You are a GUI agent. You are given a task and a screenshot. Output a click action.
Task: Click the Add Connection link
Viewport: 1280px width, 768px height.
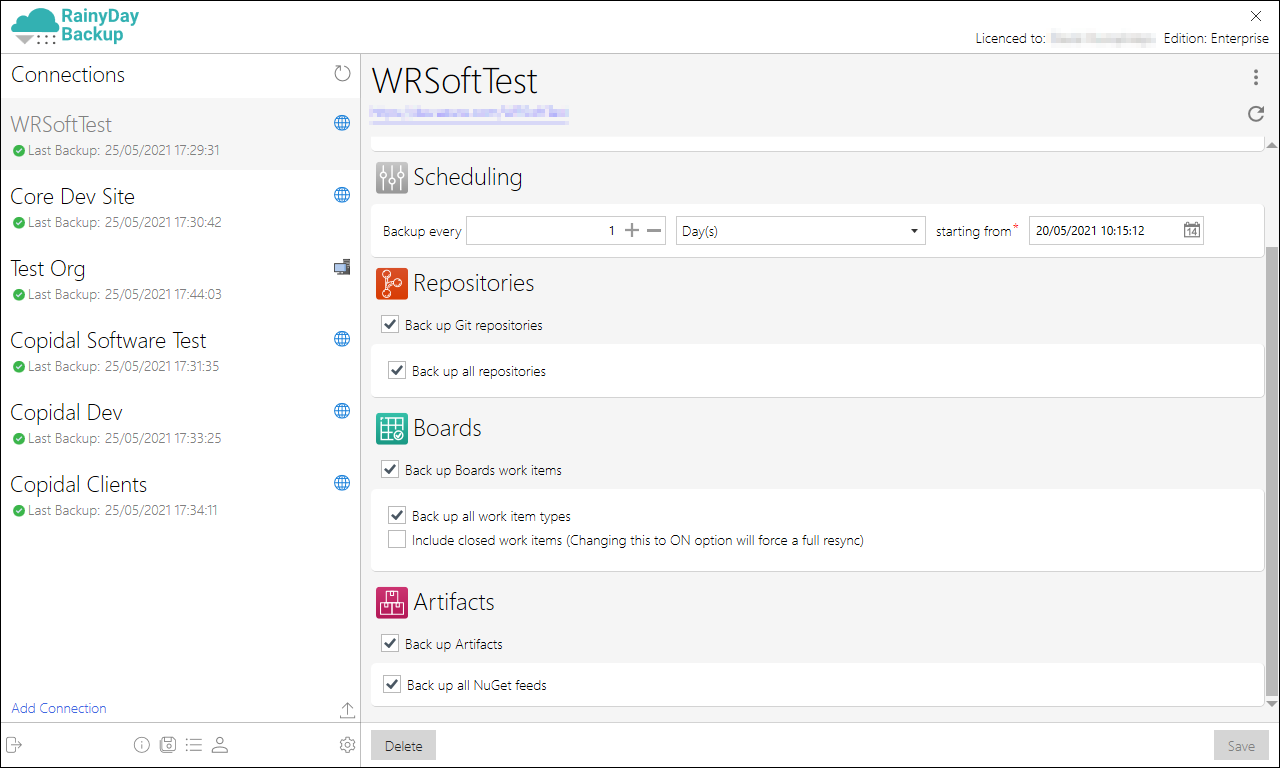tap(59, 708)
